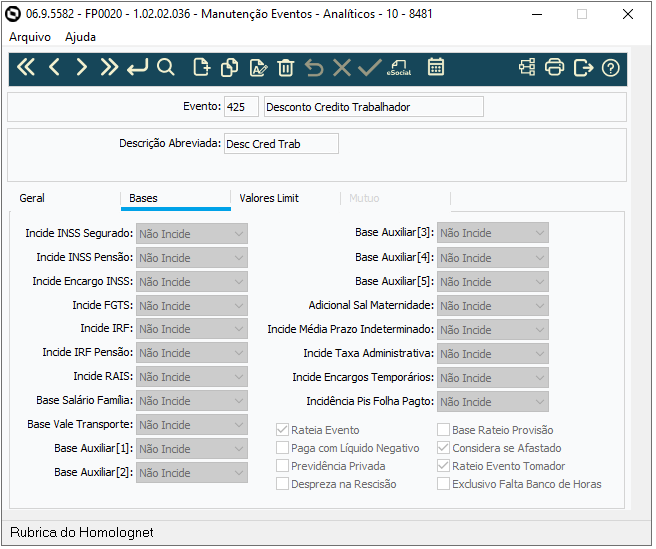Screen dimensions: 656x549
Task: Select the Bases tab
Action: pos(176,199)
